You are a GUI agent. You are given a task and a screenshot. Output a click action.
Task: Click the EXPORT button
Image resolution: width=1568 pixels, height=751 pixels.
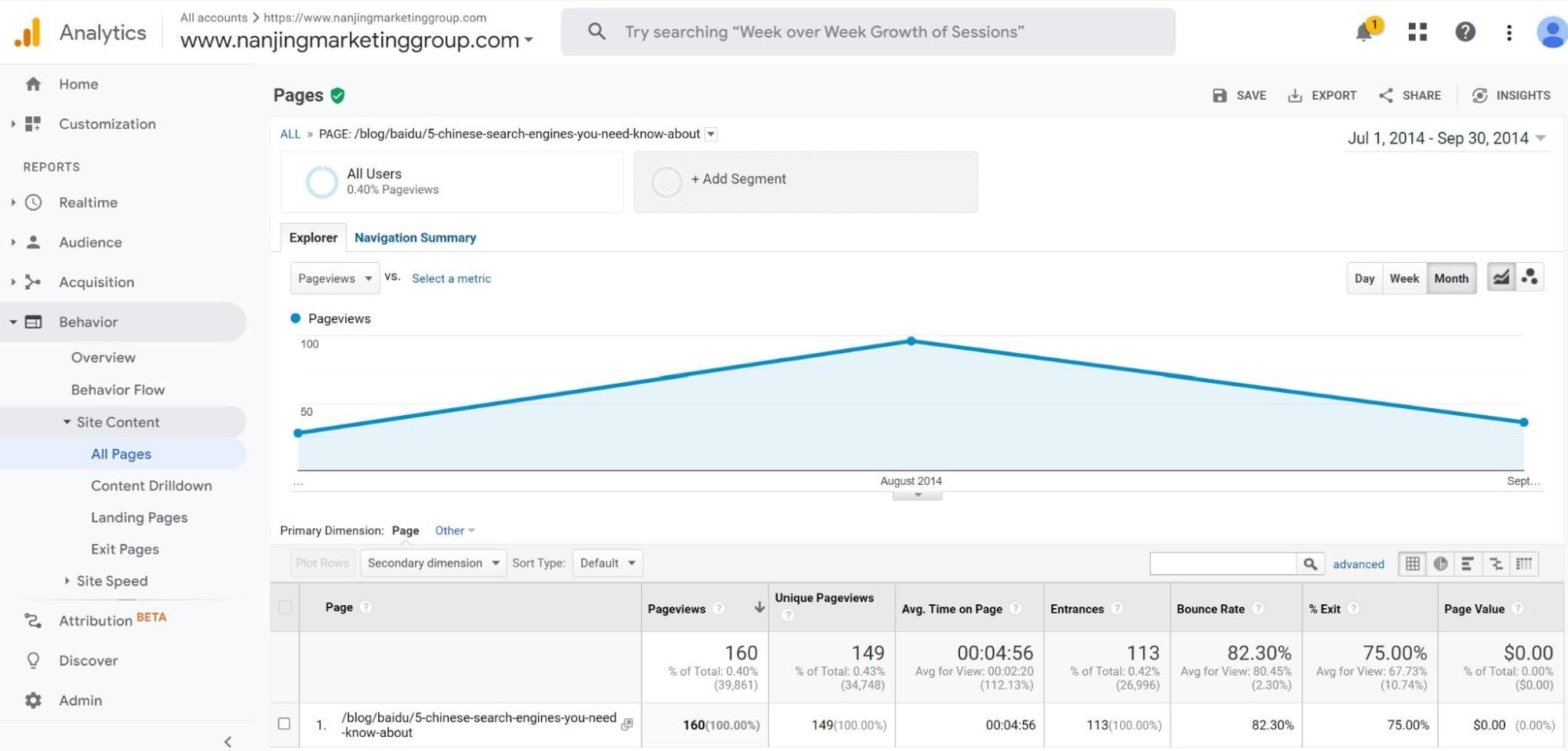pos(1322,95)
